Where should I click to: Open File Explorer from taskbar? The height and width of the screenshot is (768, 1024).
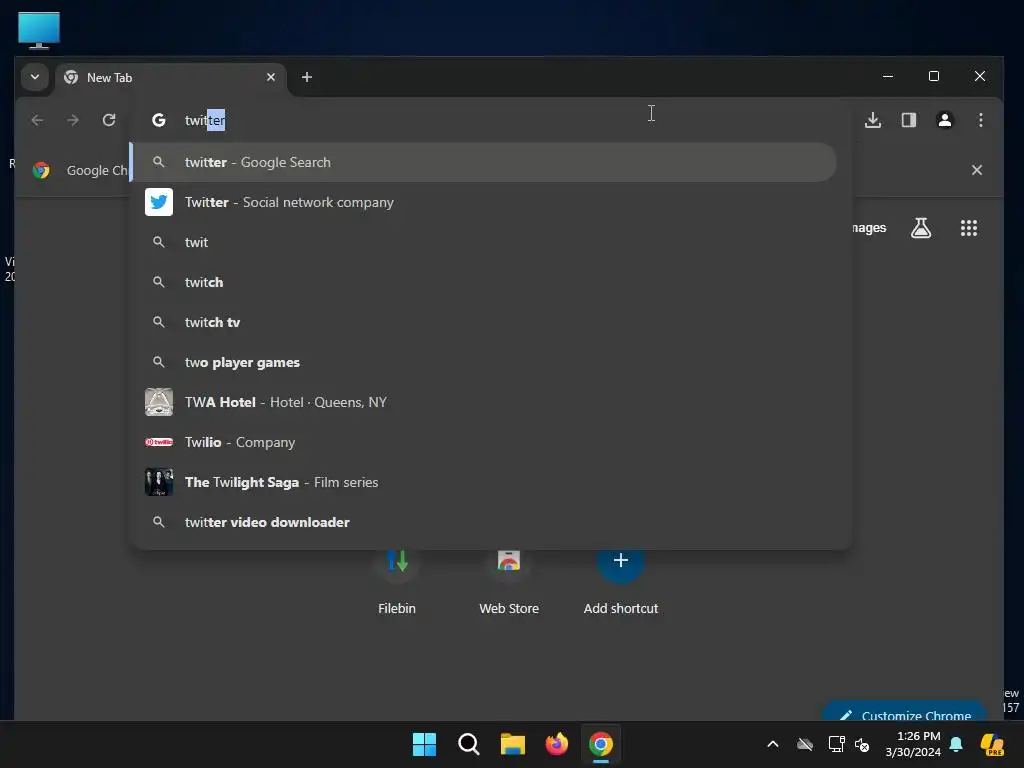pyautogui.click(x=513, y=744)
